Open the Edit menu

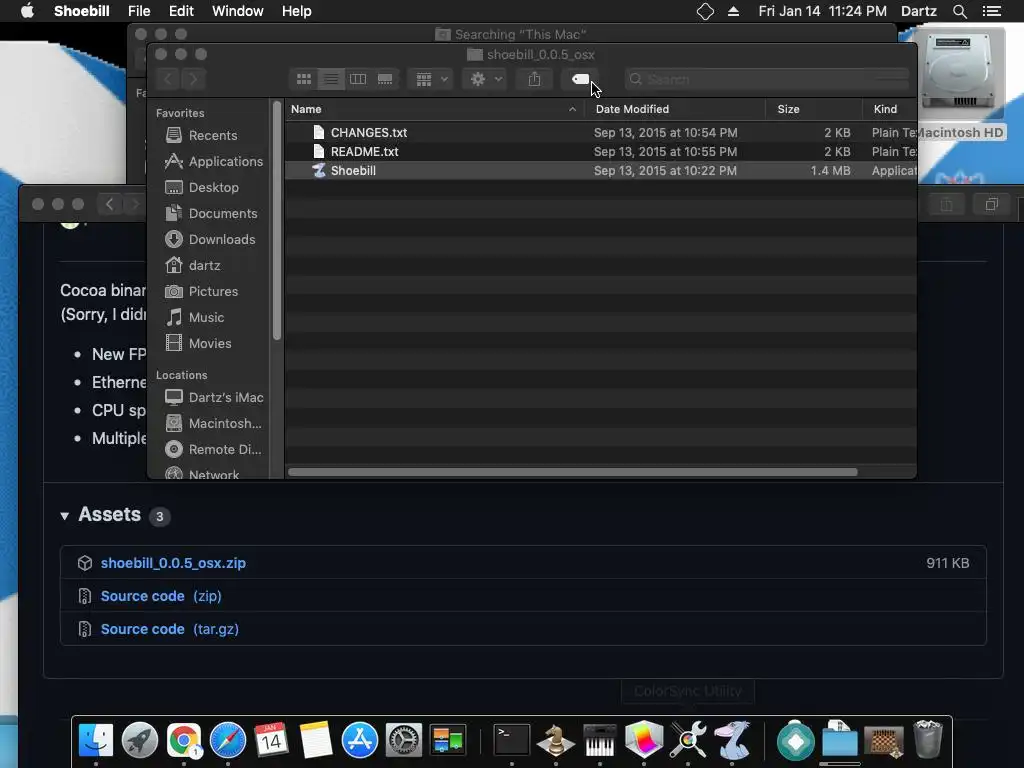tap(181, 11)
